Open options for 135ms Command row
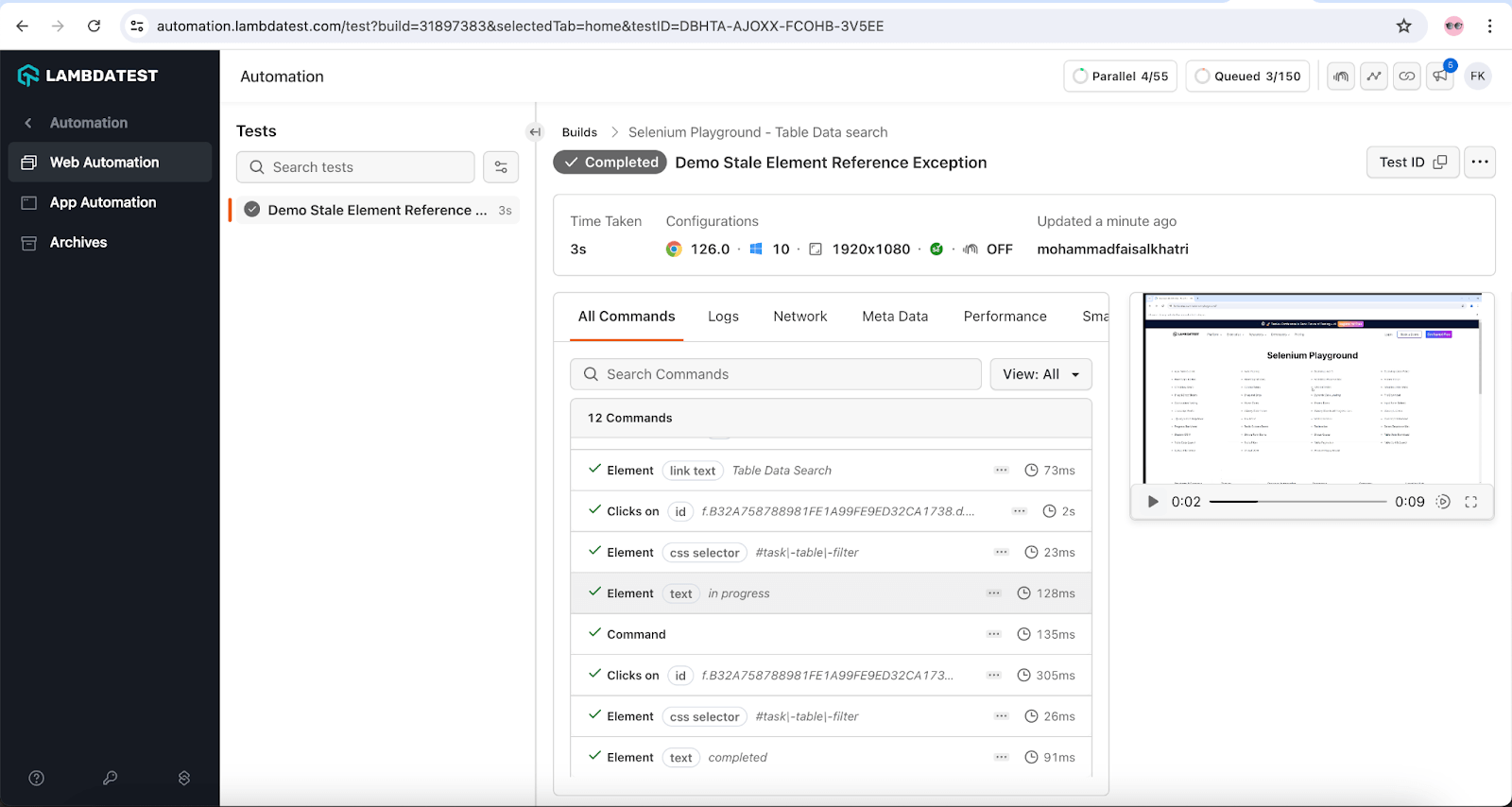This screenshot has width=1512, height=807. point(993,634)
